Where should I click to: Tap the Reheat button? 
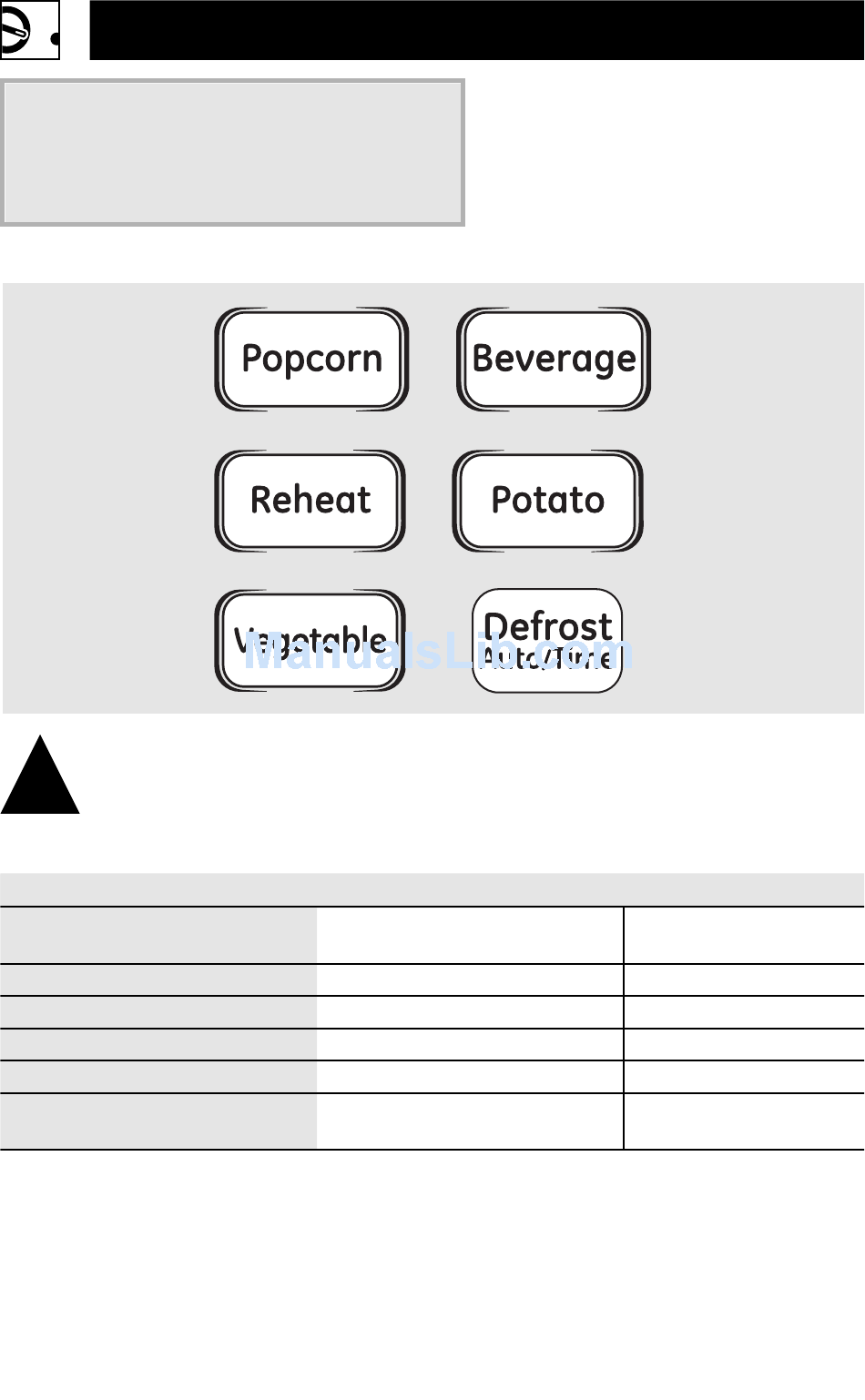[x=310, y=501]
